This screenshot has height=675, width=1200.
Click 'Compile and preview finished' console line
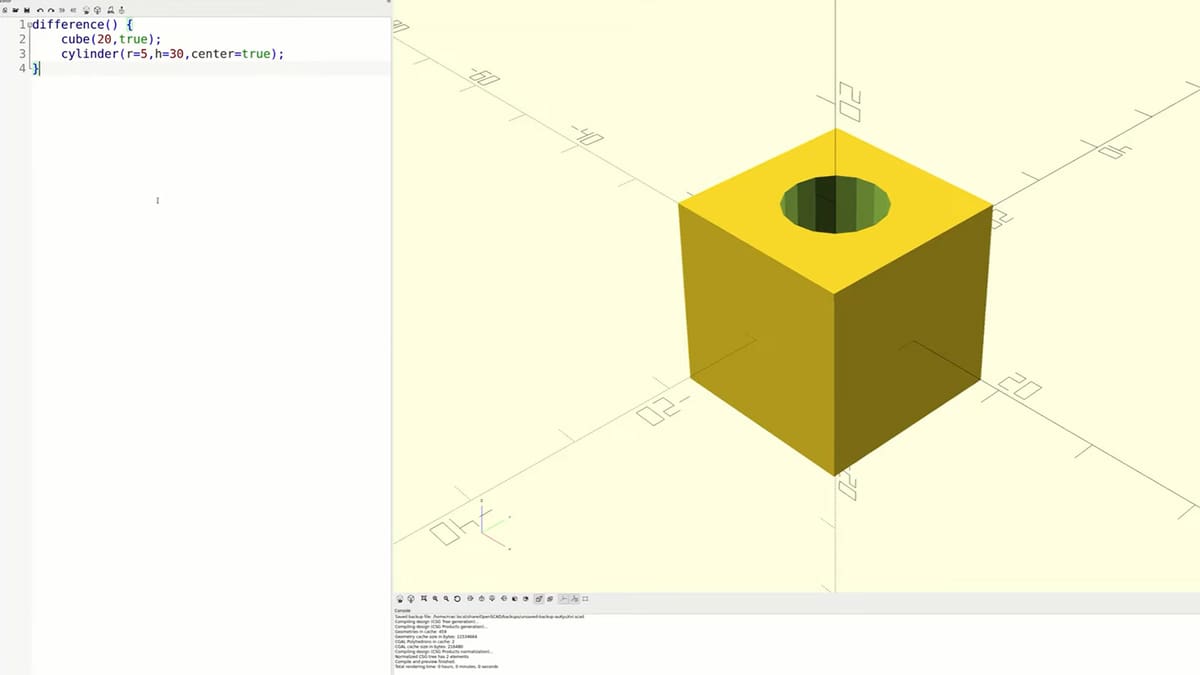point(424,662)
